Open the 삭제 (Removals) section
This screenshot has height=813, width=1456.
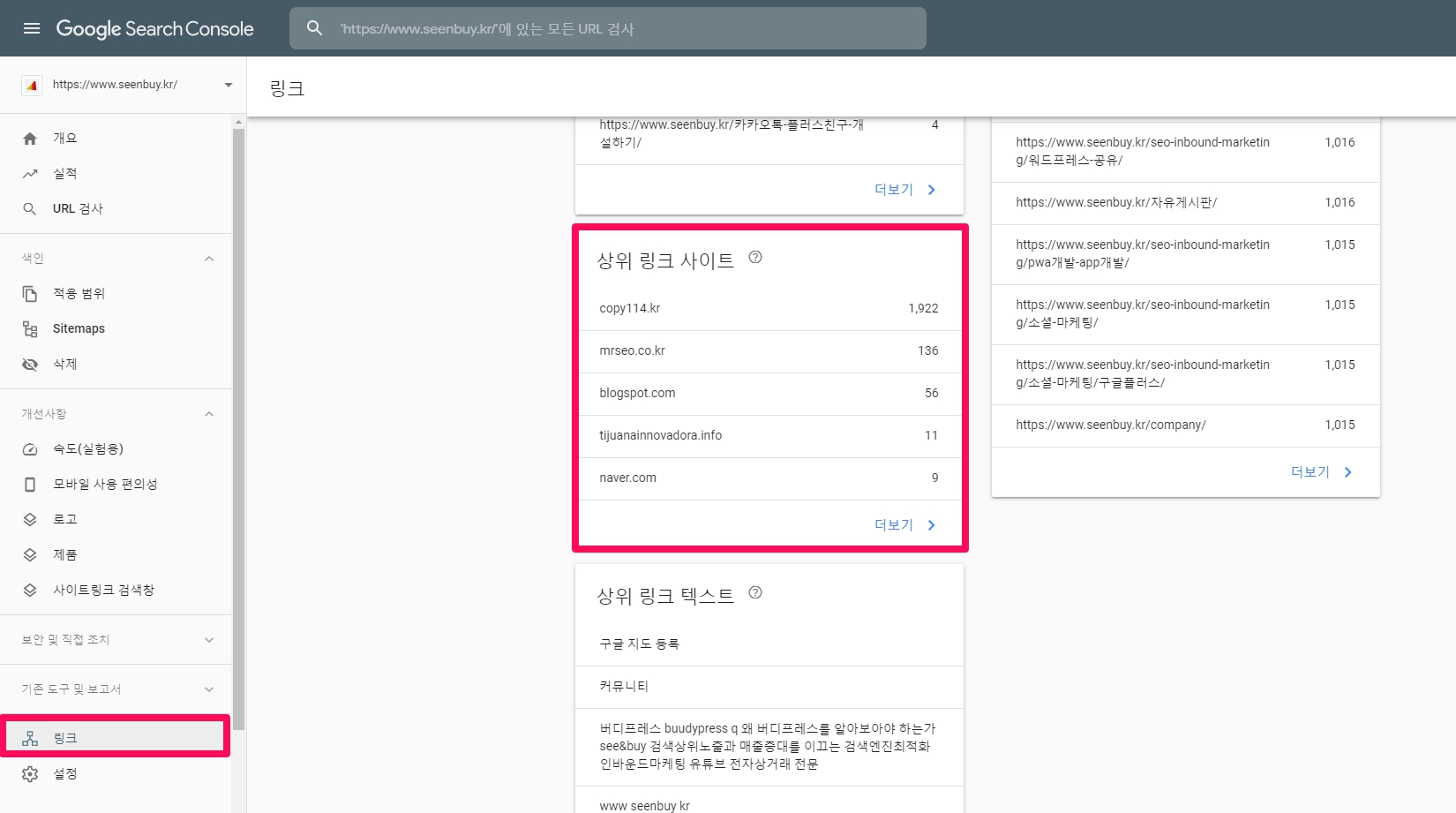66,364
